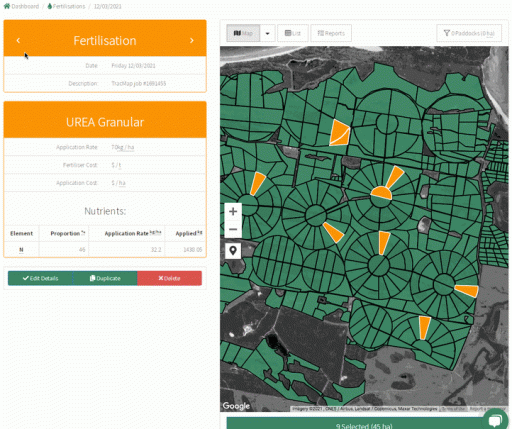
Task: Toggle the orange triangular paddock near top
Action: (x=339, y=134)
